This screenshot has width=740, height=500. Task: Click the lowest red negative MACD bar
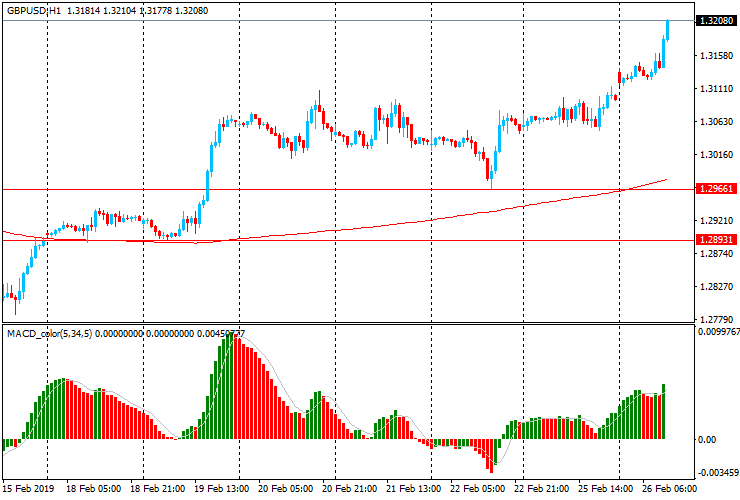(491, 456)
